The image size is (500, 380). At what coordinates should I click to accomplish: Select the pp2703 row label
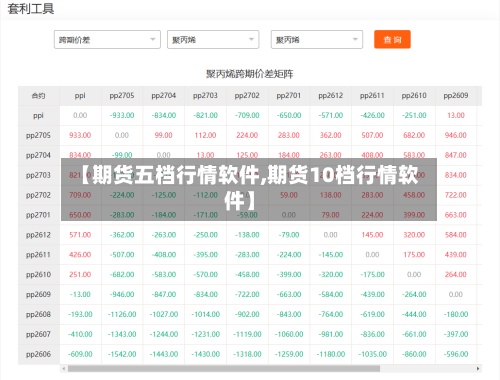point(38,175)
